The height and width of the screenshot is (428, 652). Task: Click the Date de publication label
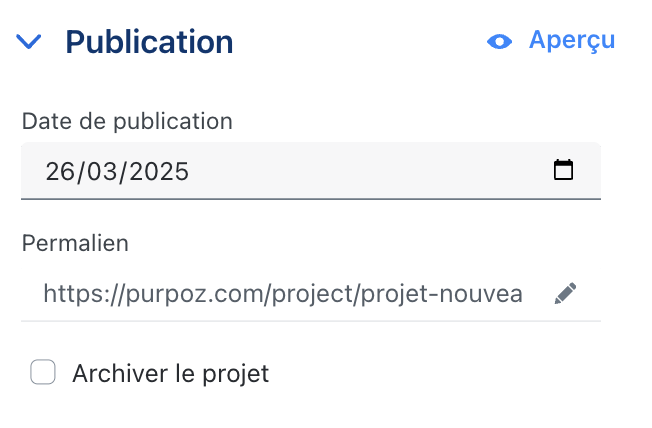[127, 121]
